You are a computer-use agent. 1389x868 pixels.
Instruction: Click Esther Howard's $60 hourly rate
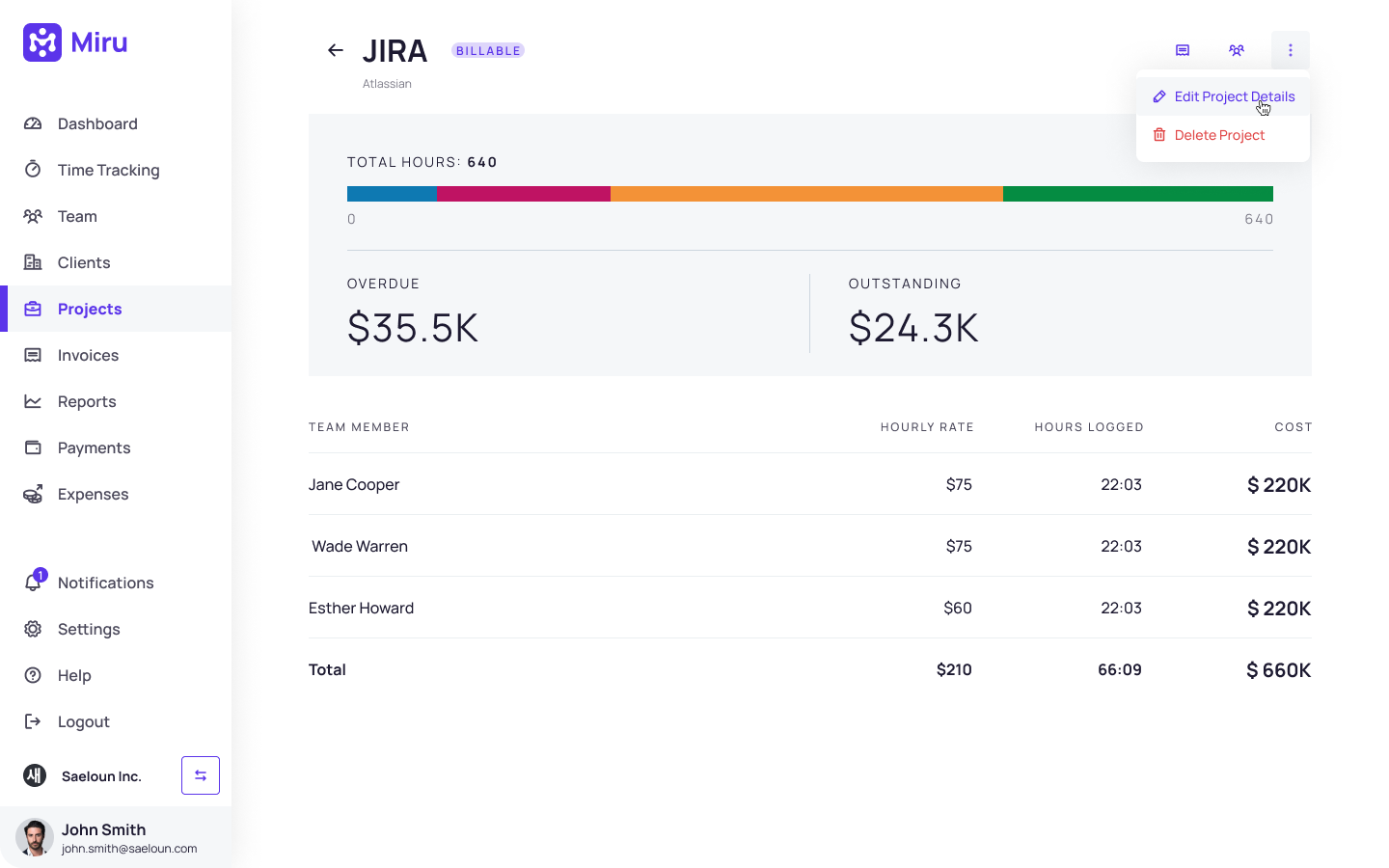[958, 608]
